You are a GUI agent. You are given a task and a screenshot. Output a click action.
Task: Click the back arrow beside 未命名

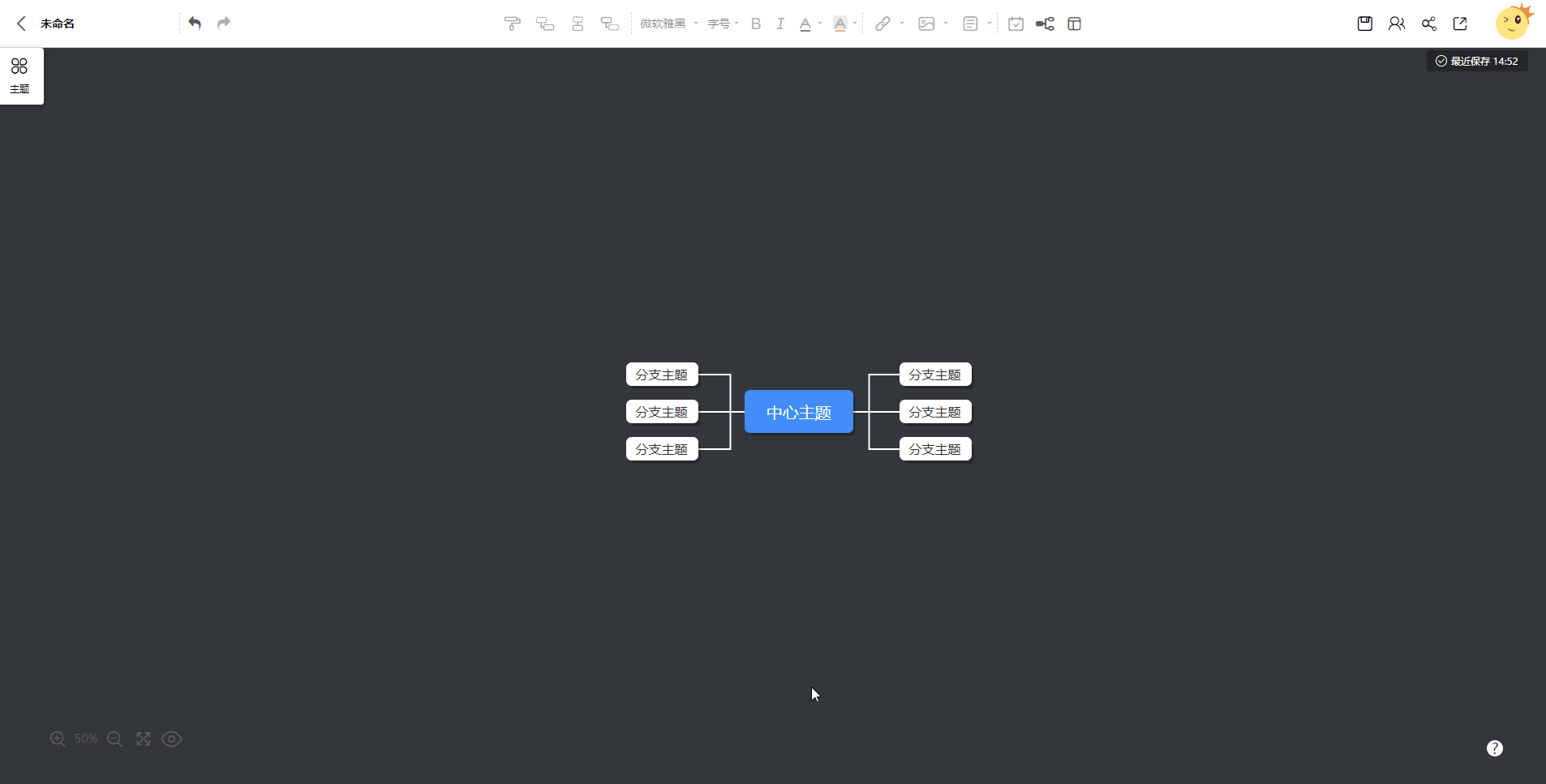coord(22,24)
